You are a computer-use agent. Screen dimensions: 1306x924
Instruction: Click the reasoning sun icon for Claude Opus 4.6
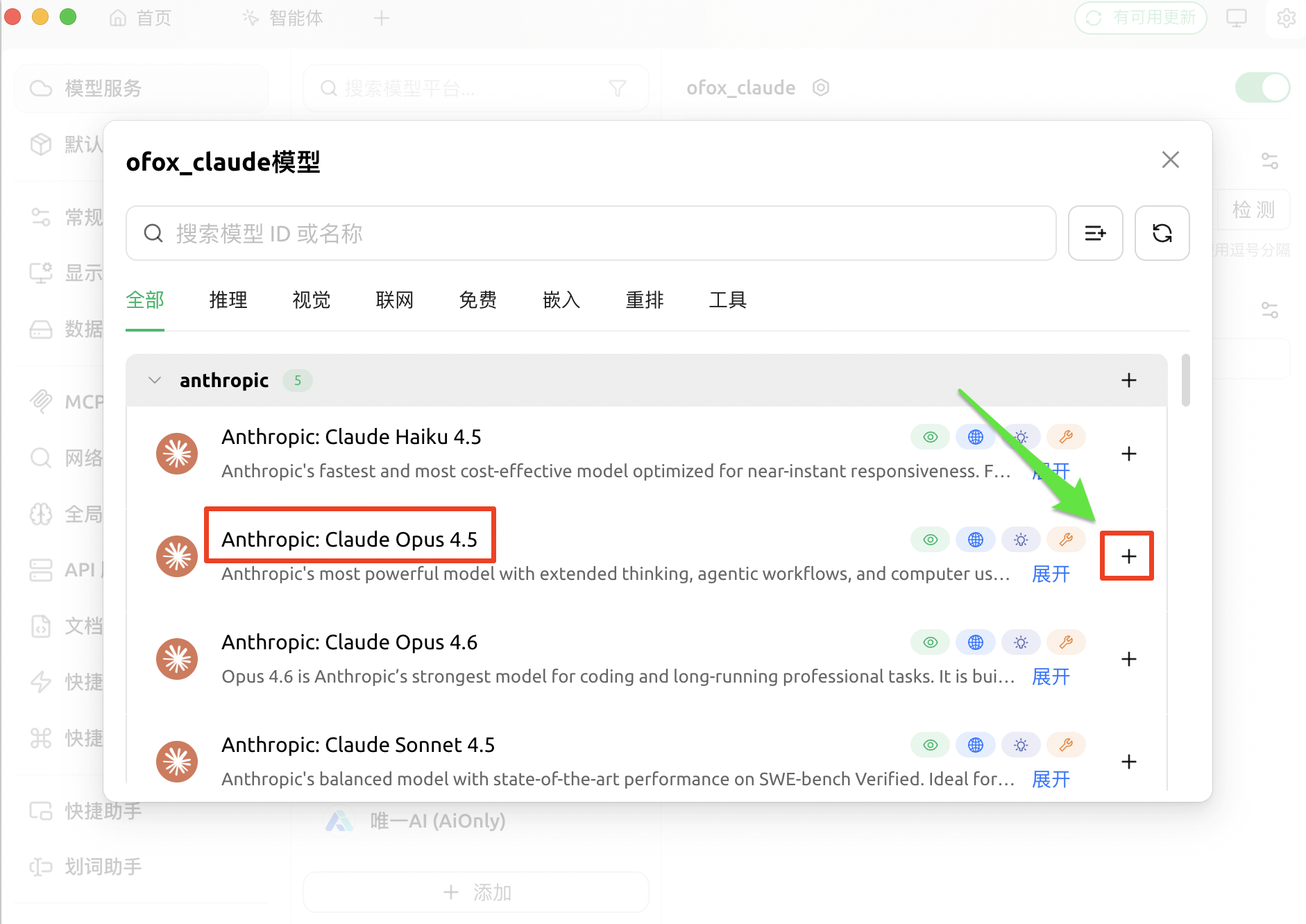[x=1021, y=642]
